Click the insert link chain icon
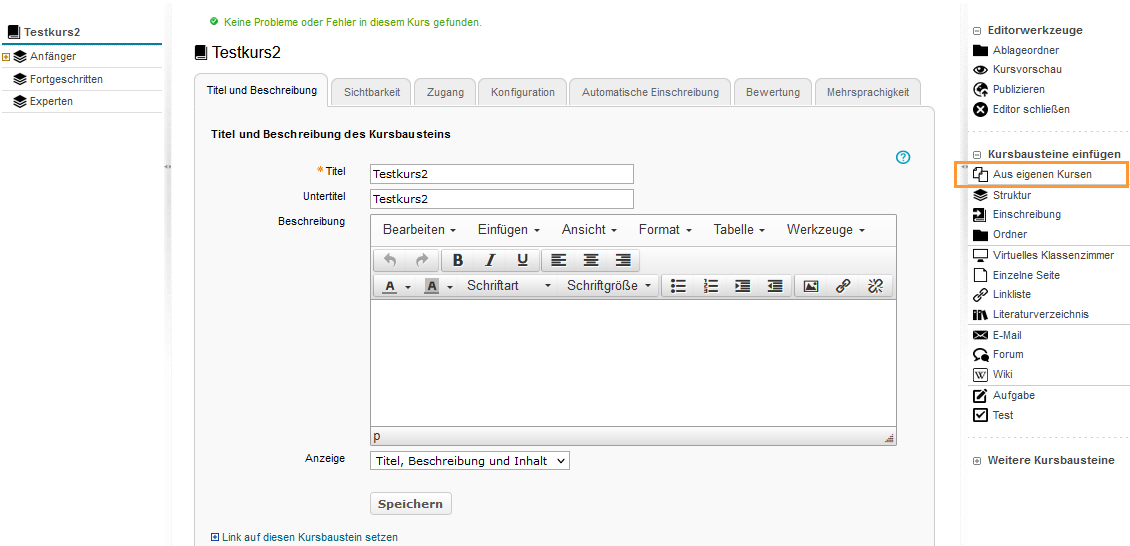The height and width of the screenshot is (546, 1130). pyautogui.click(x=843, y=286)
